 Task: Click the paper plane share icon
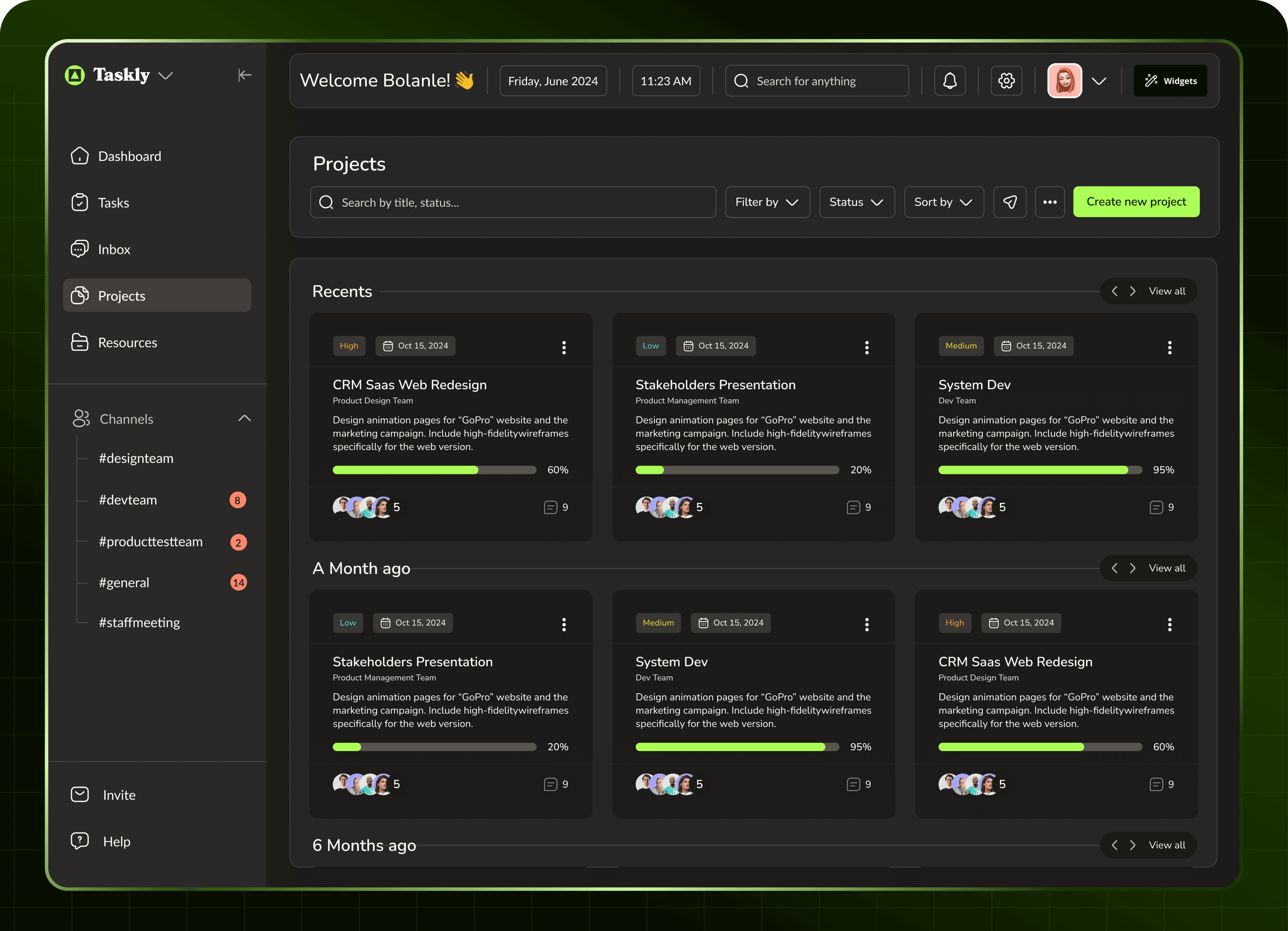click(x=1010, y=202)
